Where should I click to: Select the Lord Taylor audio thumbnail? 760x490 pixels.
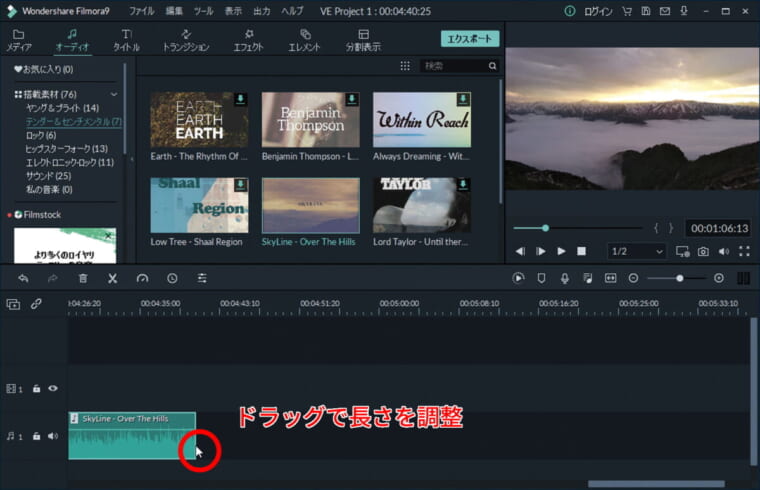click(422, 205)
